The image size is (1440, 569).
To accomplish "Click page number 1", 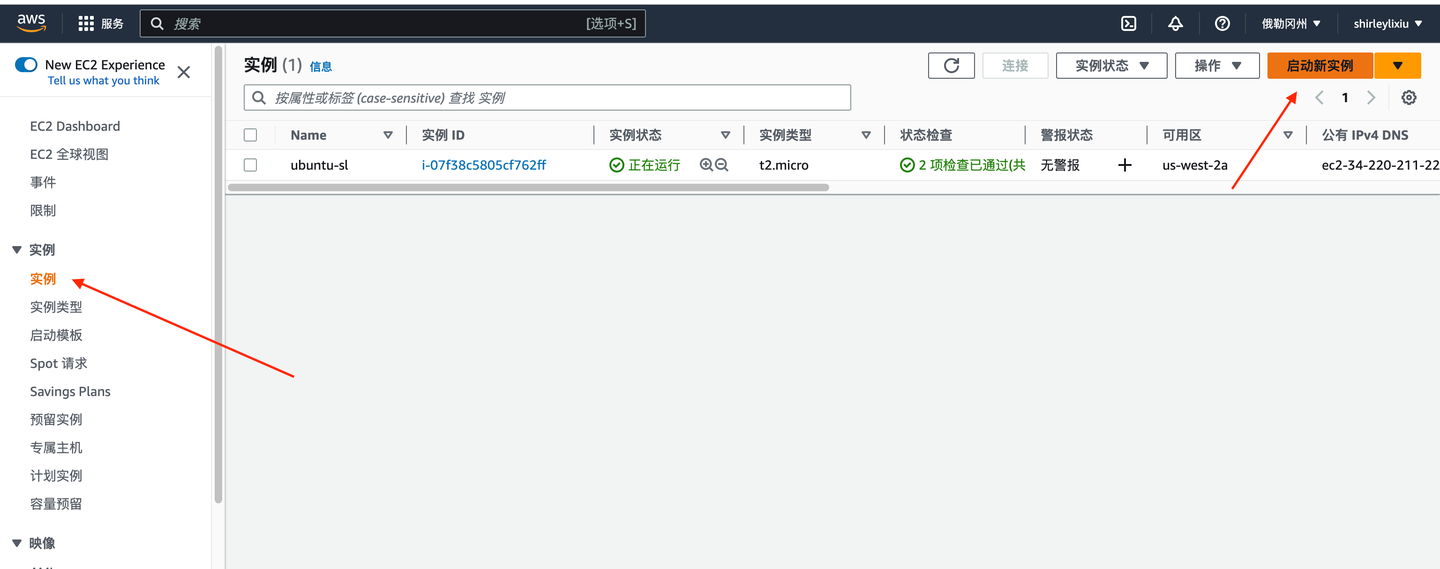I will click(x=1345, y=98).
